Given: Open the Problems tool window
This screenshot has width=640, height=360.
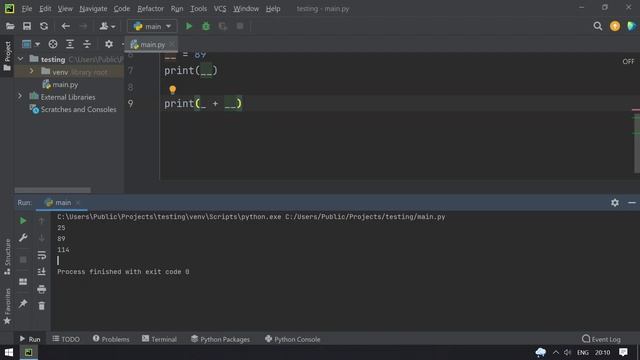Looking at the screenshot, I should click(111, 339).
